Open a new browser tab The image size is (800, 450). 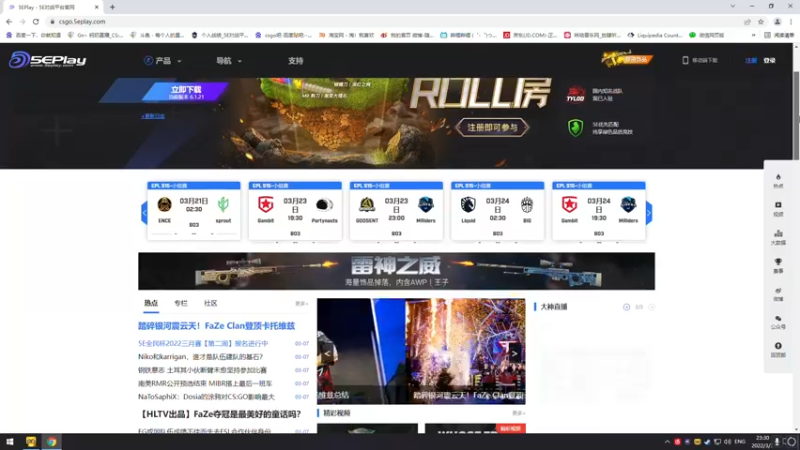pyautogui.click(x=112, y=7)
